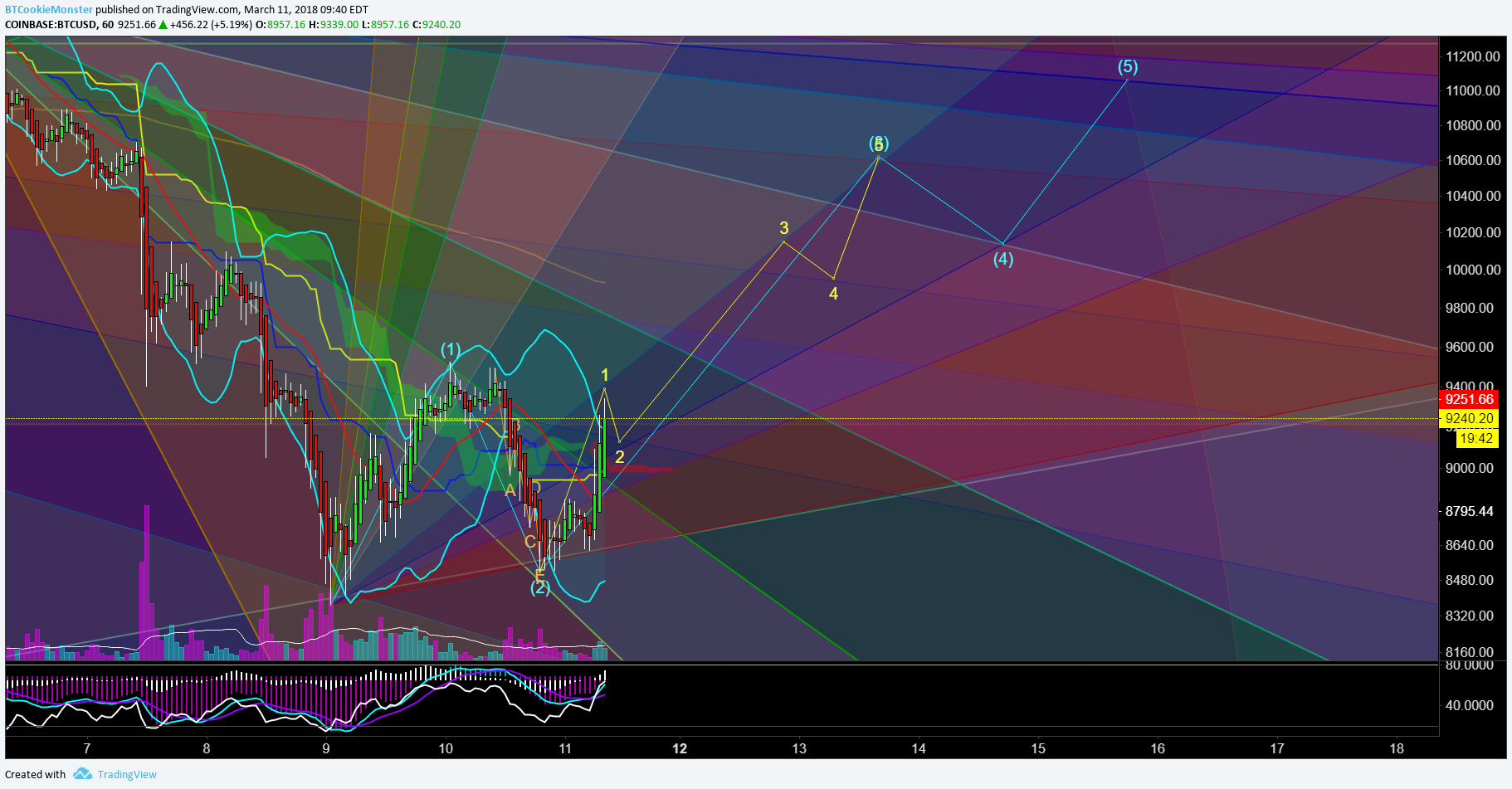Click the 11200.00 price axis label
The height and width of the screenshot is (789, 1512).
[1473, 56]
